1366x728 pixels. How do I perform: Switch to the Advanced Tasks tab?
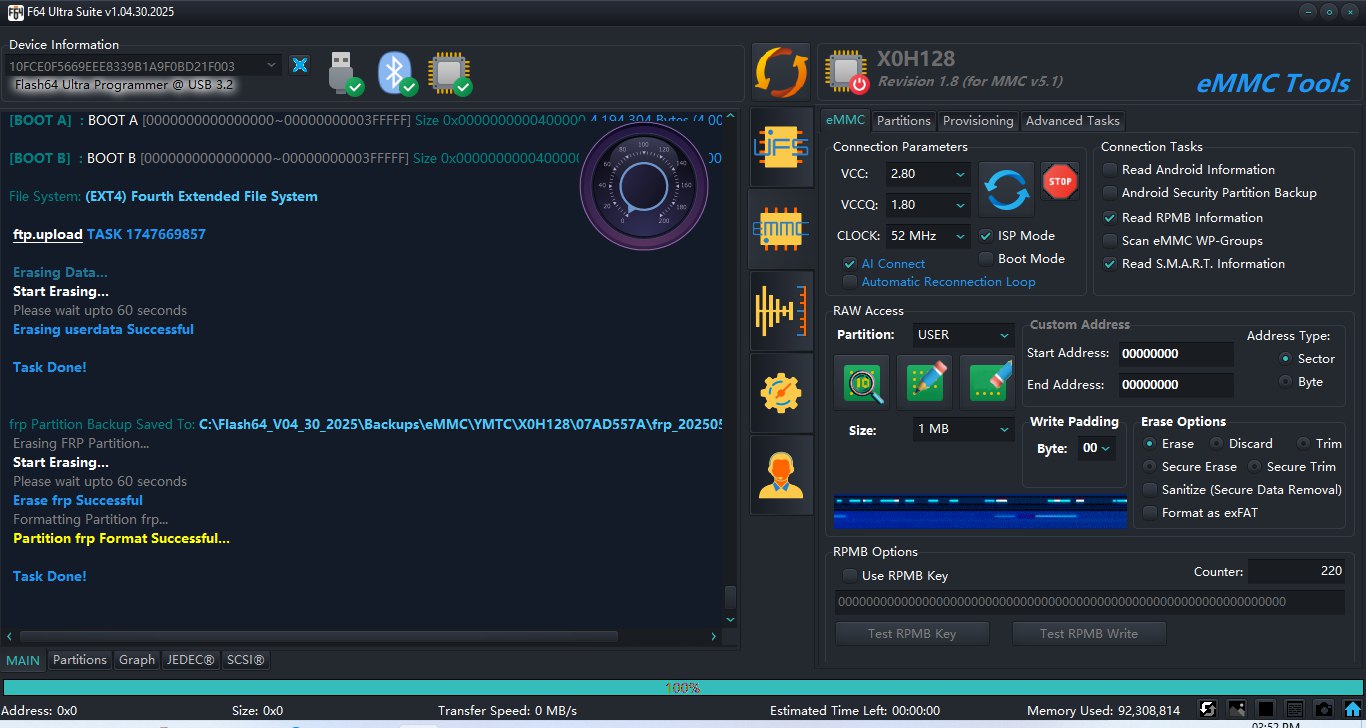point(1073,121)
